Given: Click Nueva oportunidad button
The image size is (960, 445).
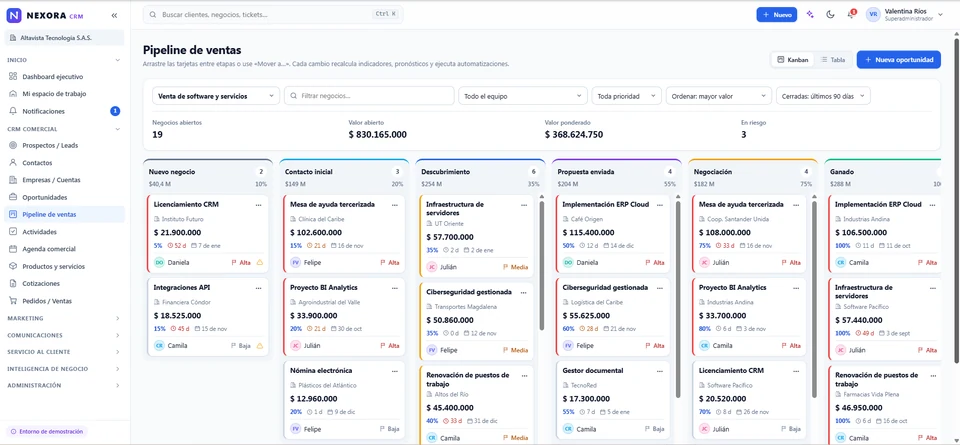Looking at the screenshot, I should click(x=898, y=59).
